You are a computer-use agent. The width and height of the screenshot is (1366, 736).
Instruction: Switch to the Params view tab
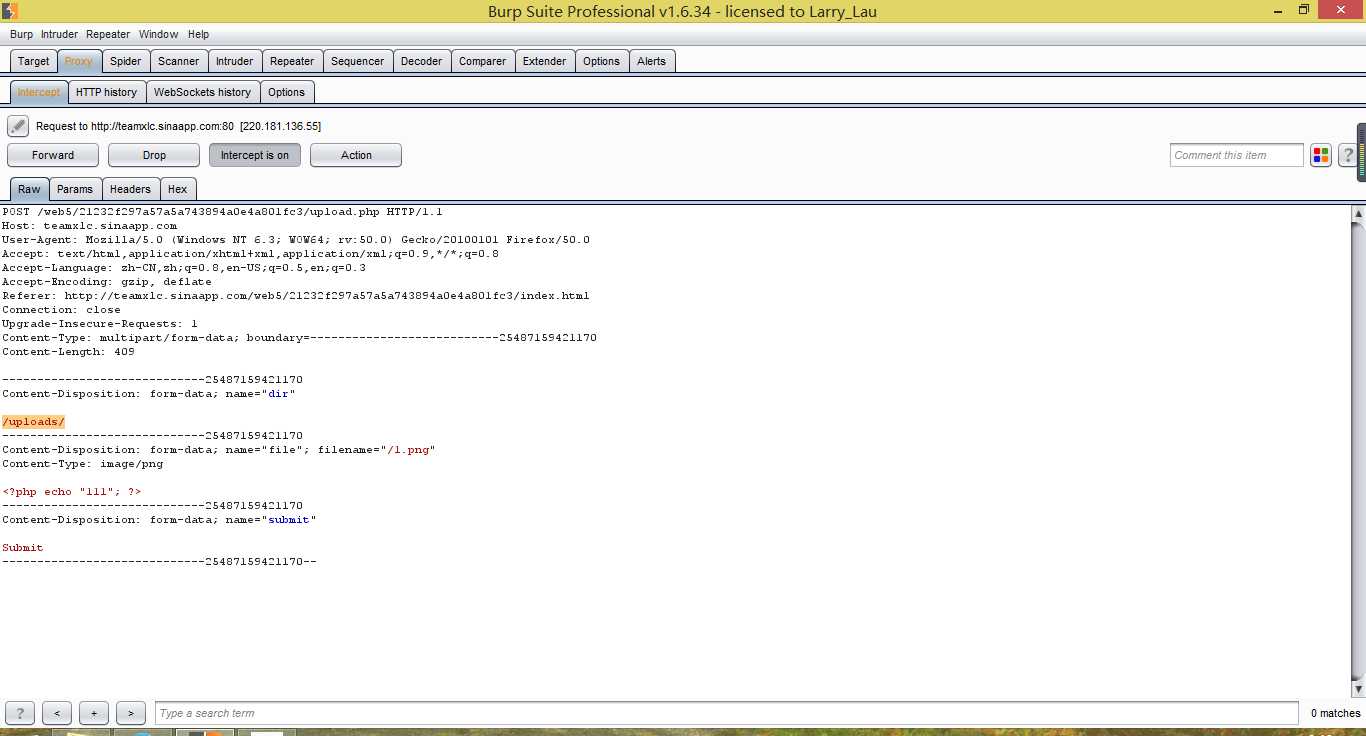click(x=75, y=189)
